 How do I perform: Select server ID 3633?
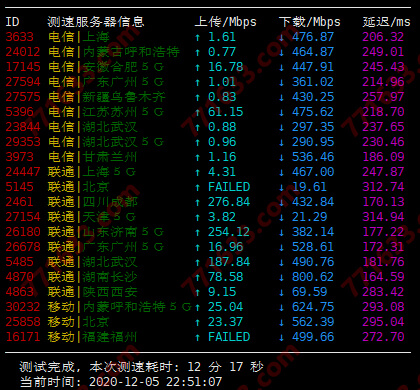(x=20, y=37)
